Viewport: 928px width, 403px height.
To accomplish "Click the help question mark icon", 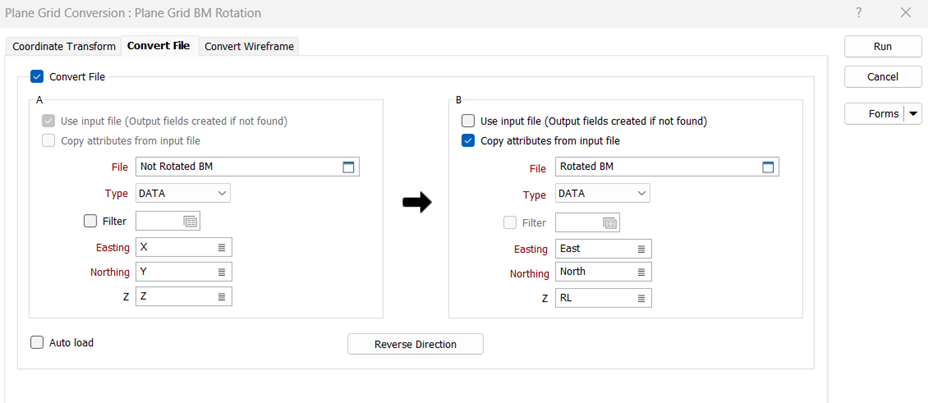I will tap(859, 13).
